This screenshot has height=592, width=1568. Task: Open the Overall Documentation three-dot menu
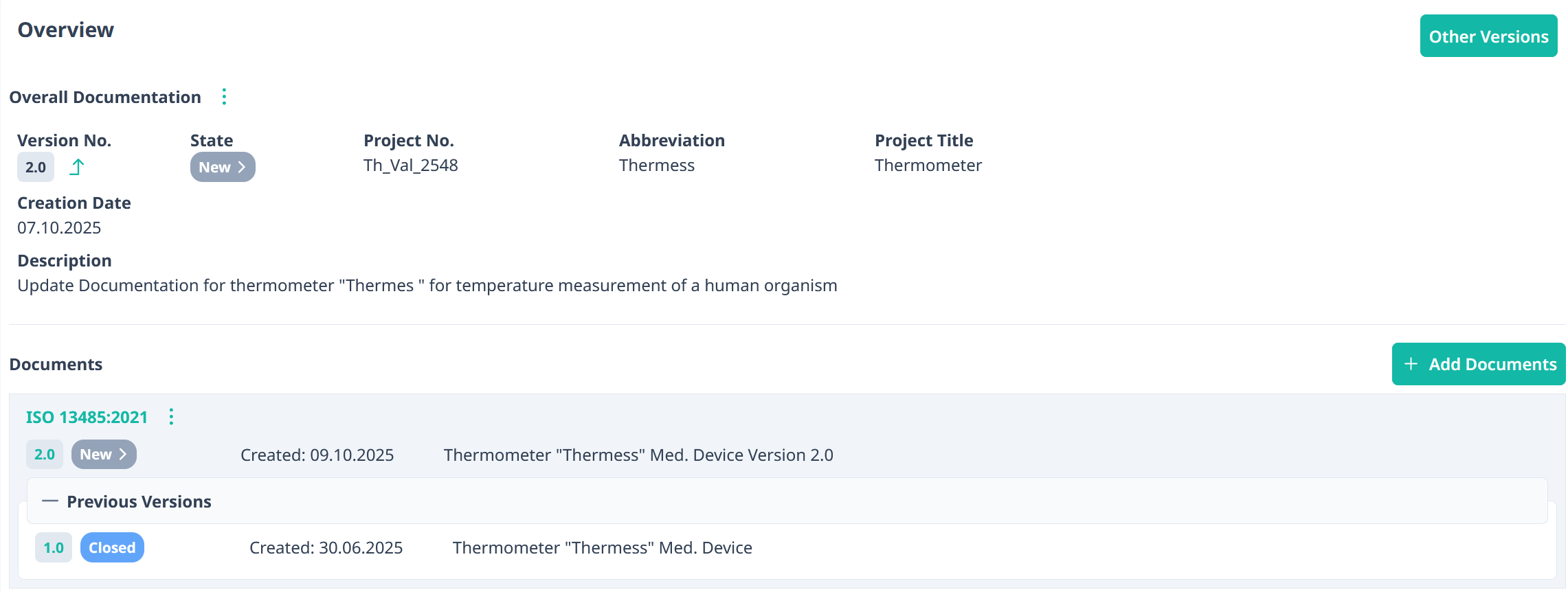tap(224, 97)
